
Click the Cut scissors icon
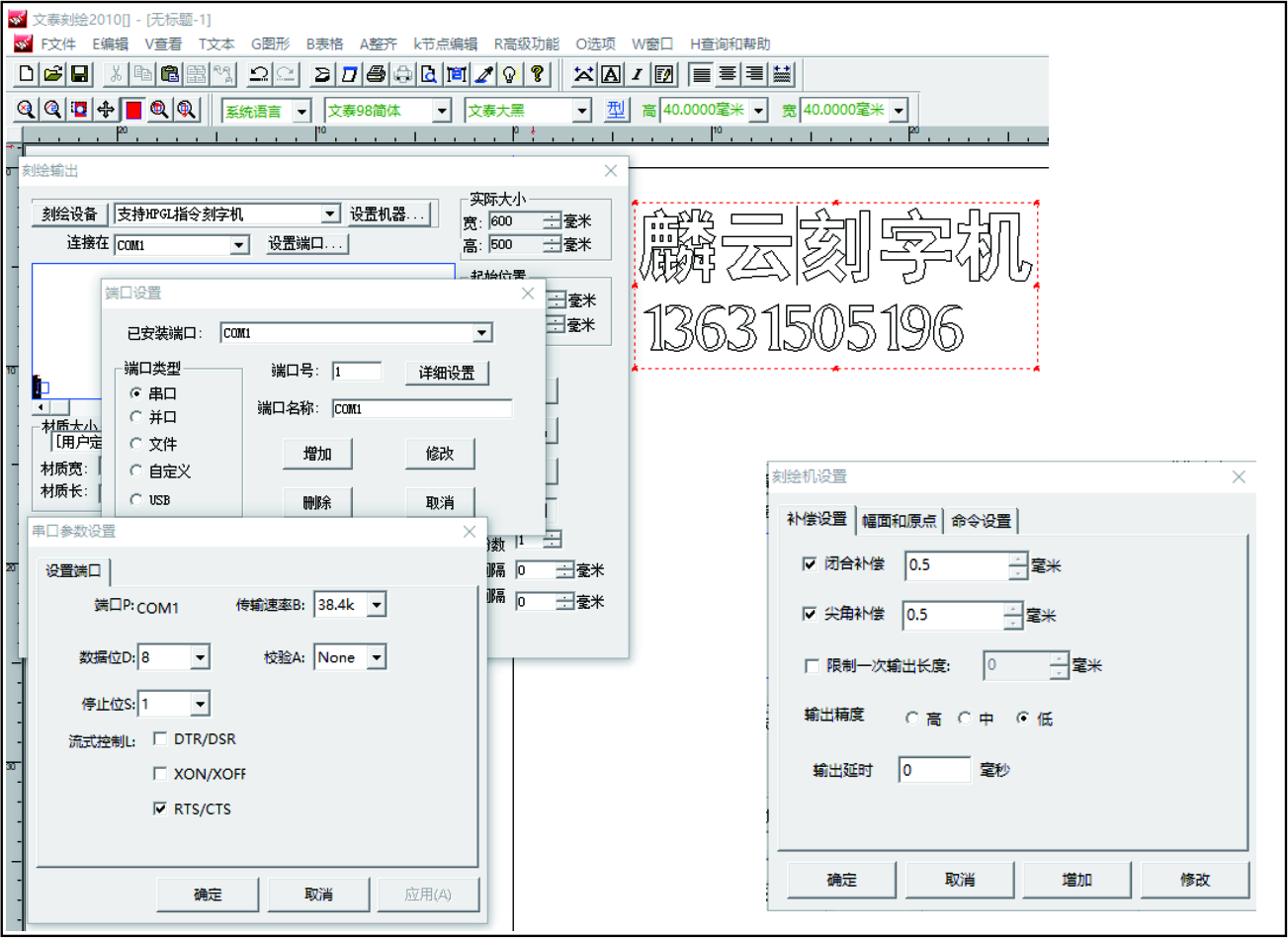click(116, 74)
